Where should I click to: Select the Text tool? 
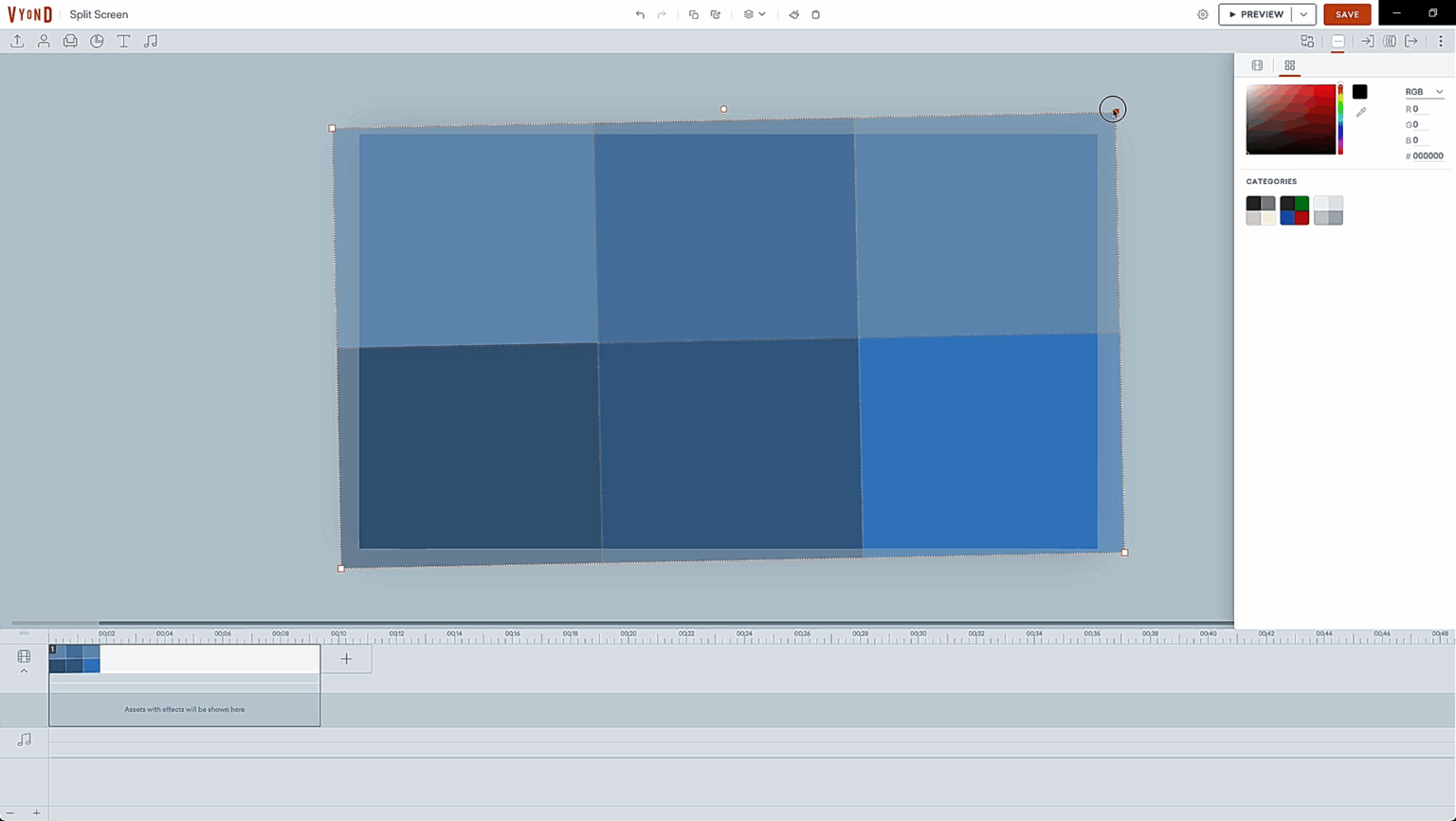pyautogui.click(x=123, y=41)
